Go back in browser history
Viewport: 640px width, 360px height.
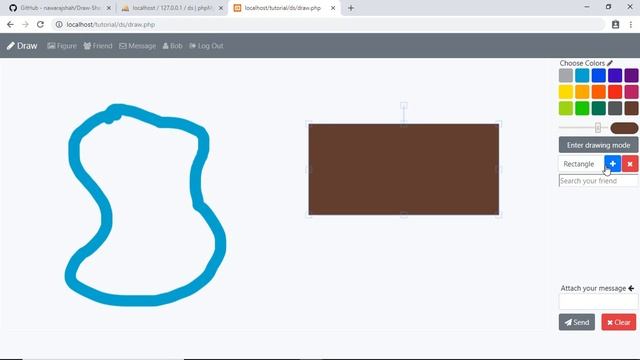10,24
